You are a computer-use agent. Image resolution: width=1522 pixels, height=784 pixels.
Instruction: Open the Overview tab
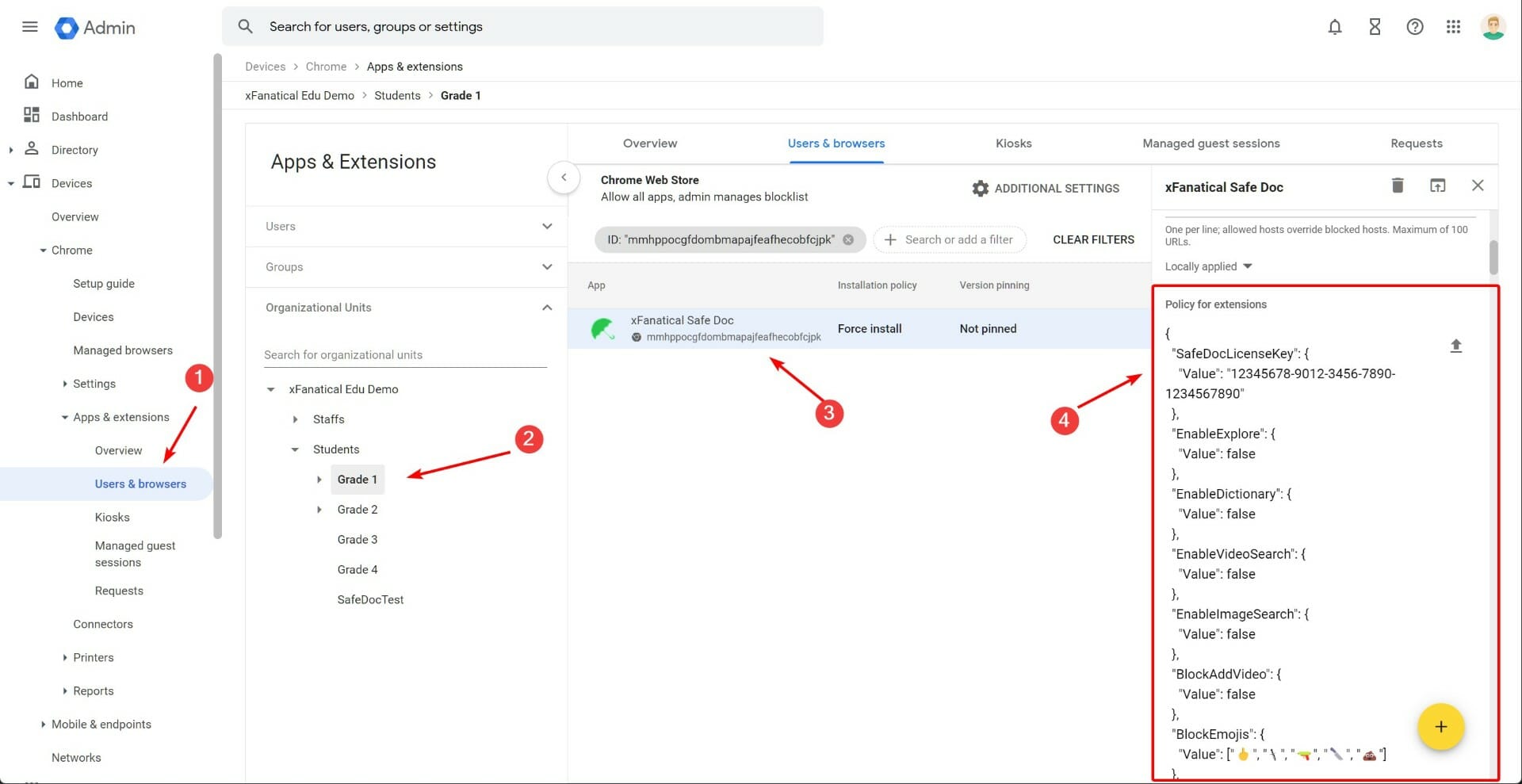649,143
